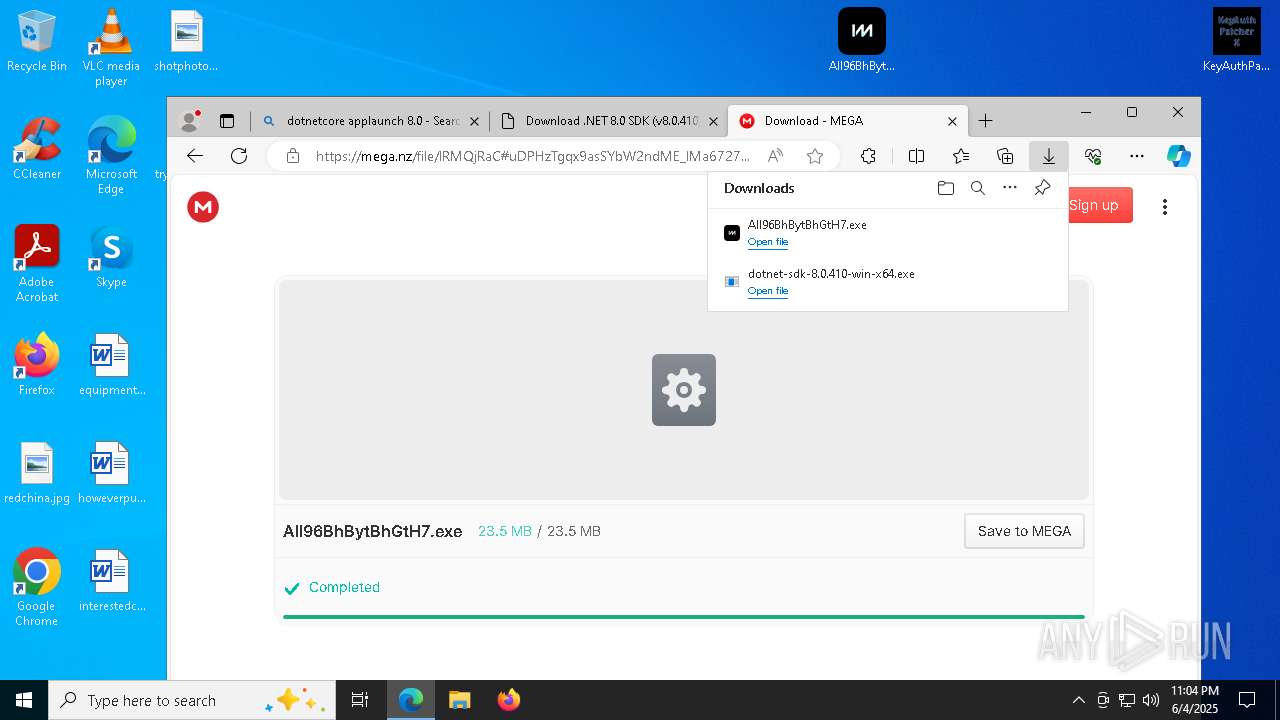Click the mega.nz address bar URL
This screenshot has width=1280, height=720.
(x=532, y=156)
